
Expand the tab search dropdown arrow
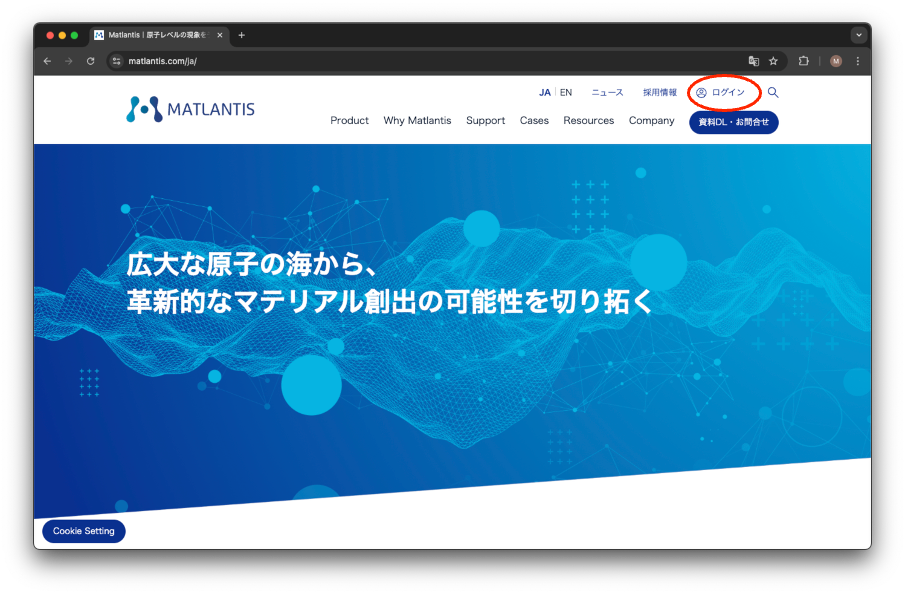tap(858, 35)
